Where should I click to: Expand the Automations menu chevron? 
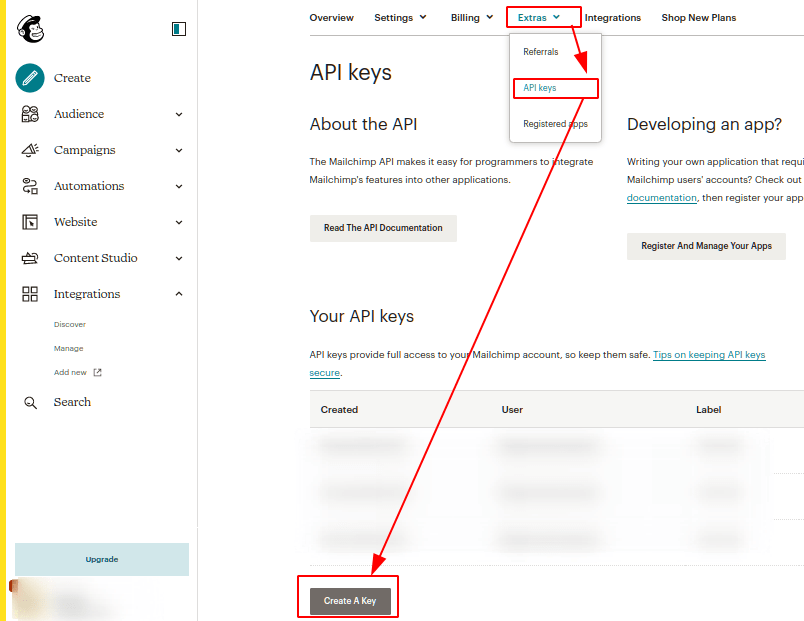[179, 186]
